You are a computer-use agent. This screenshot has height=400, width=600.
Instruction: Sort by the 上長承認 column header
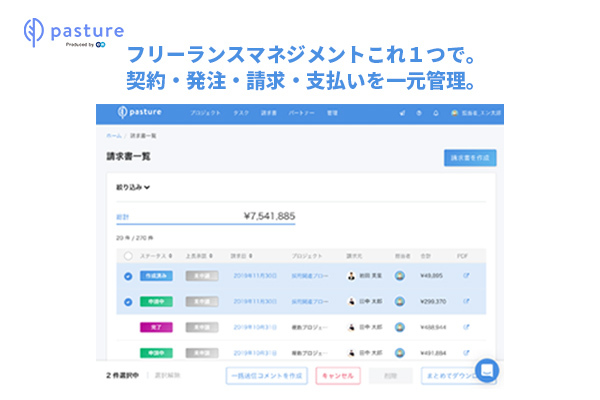tap(199, 256)
